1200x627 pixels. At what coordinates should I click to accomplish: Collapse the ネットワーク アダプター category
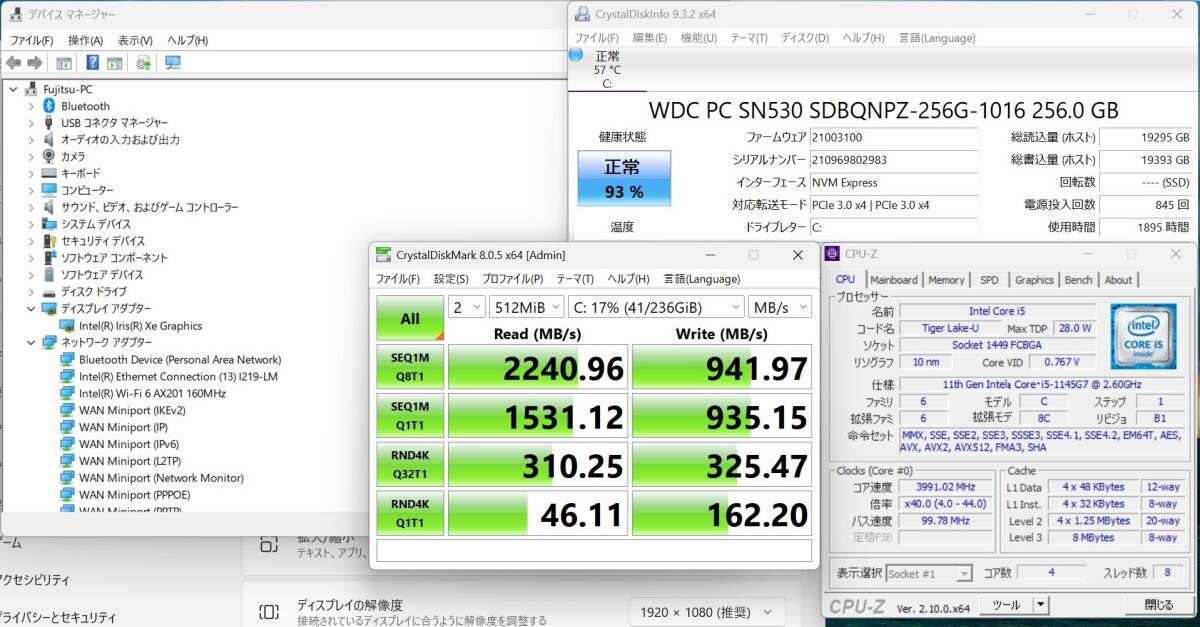[x=31, y=342]
